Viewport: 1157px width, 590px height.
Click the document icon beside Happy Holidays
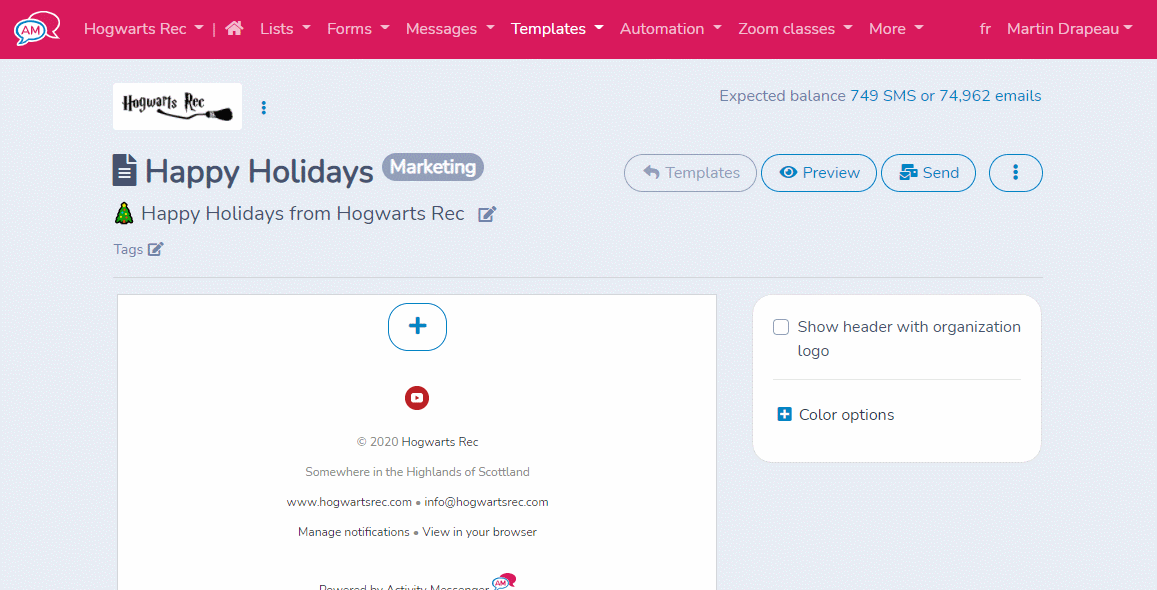125,170
